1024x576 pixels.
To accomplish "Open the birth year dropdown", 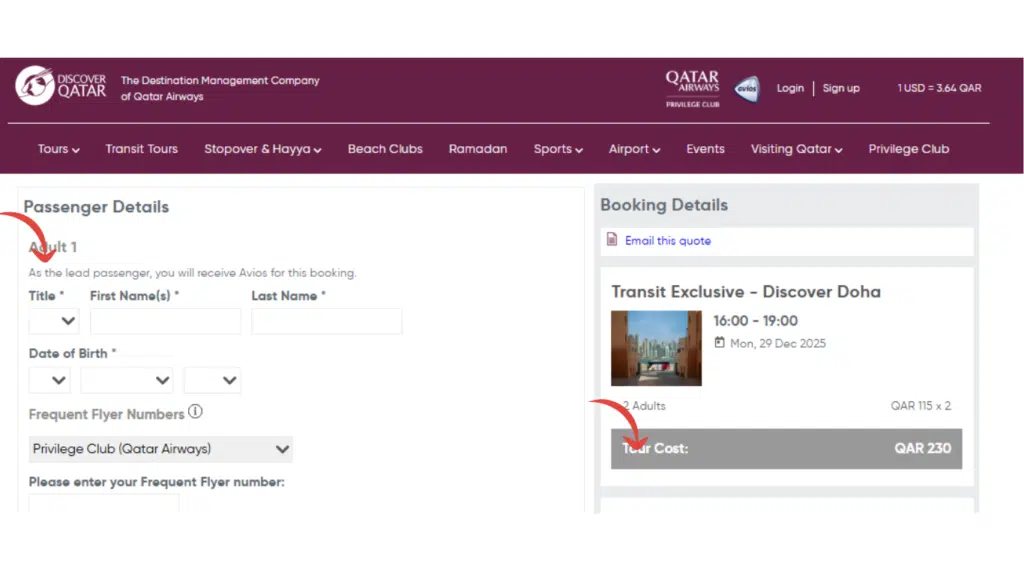I will [212, 380].
